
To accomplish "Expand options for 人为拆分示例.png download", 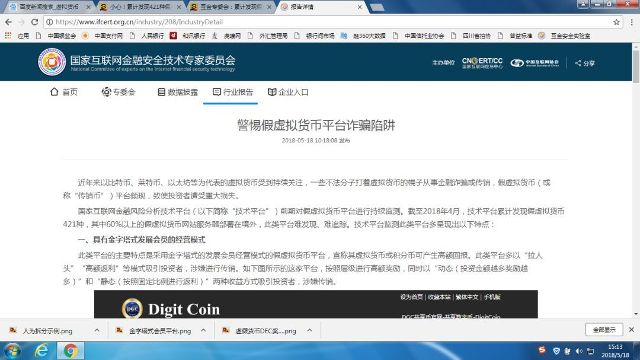I will [97, 331].
